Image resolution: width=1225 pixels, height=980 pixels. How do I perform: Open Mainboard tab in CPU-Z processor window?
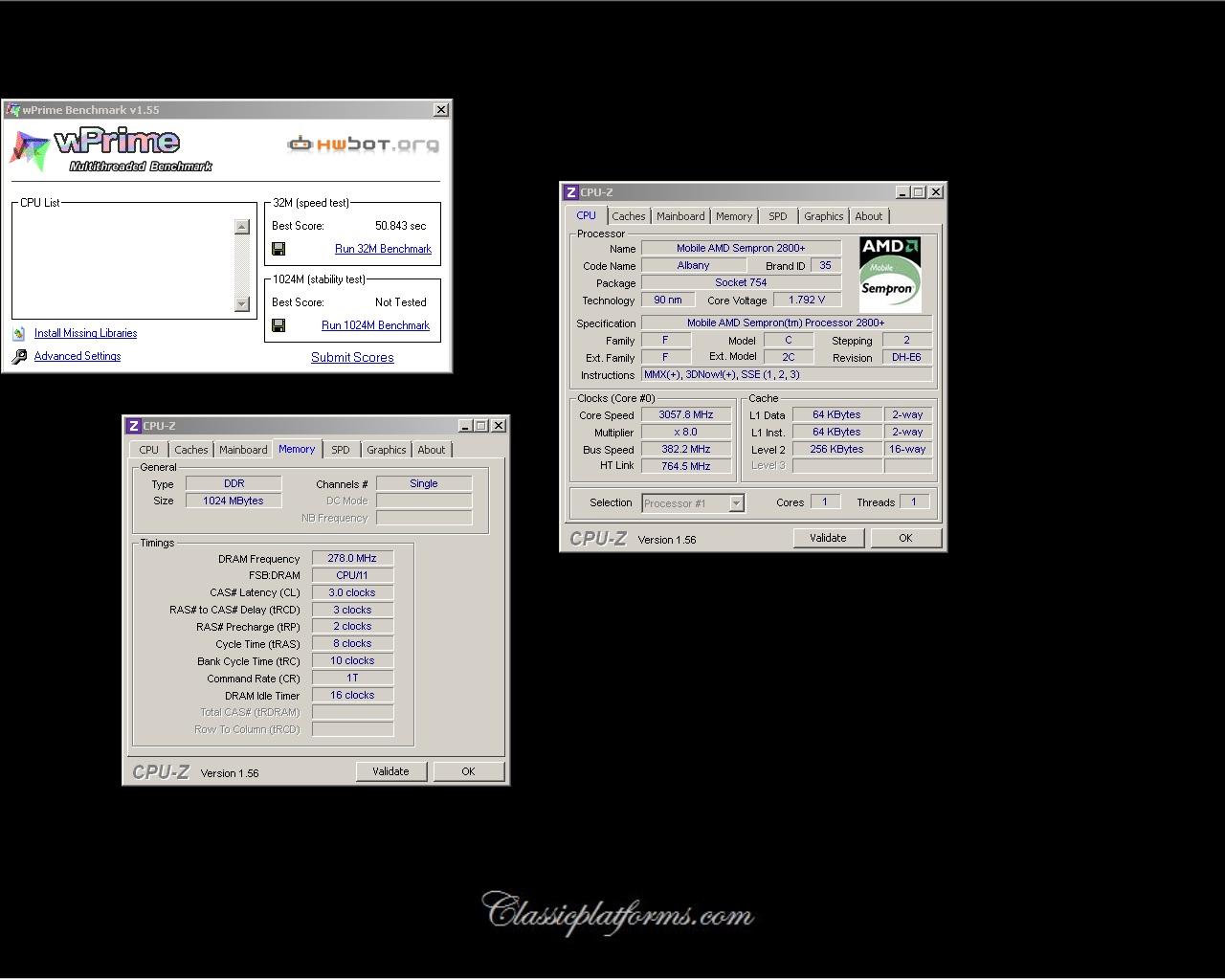tap(680, 216)
